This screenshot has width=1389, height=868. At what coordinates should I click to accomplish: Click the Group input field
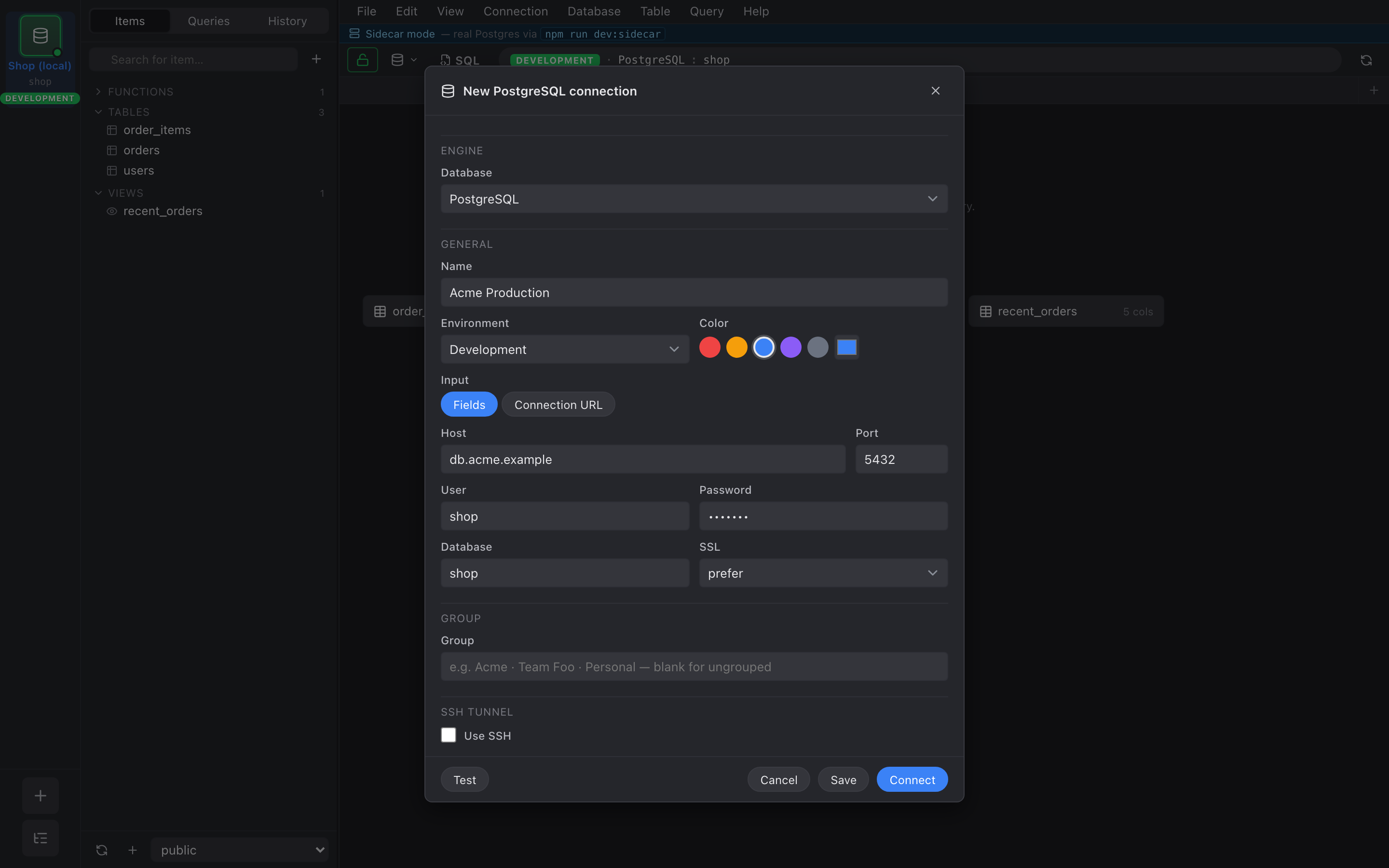point(694,666)
